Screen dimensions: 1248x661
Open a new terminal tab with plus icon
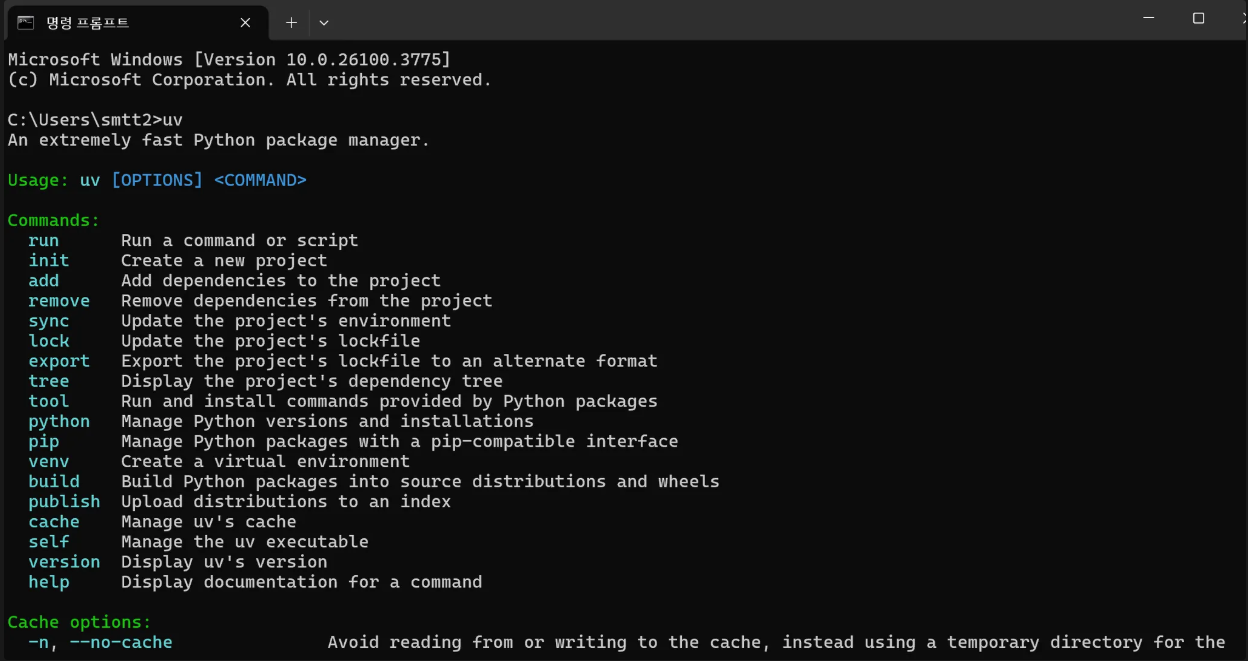click(291, 22)
